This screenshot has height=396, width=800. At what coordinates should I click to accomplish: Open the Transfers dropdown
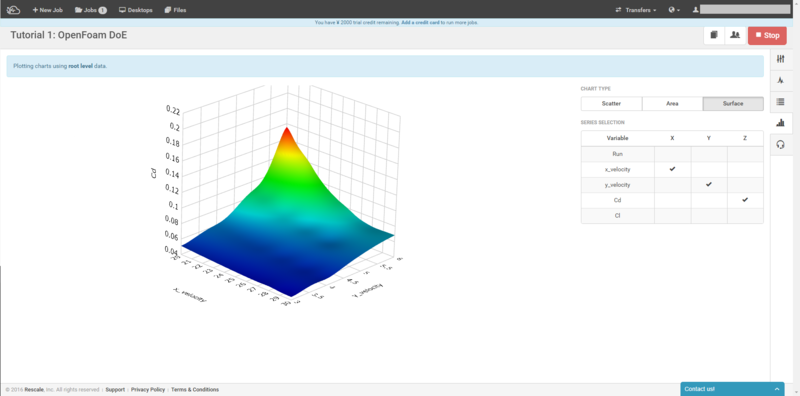tap(636, 10)
